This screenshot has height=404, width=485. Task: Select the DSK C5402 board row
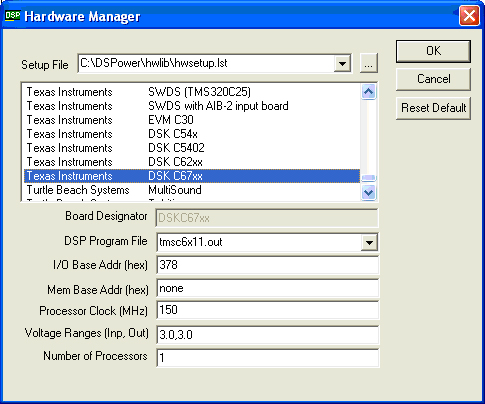(x=192, y=148)
